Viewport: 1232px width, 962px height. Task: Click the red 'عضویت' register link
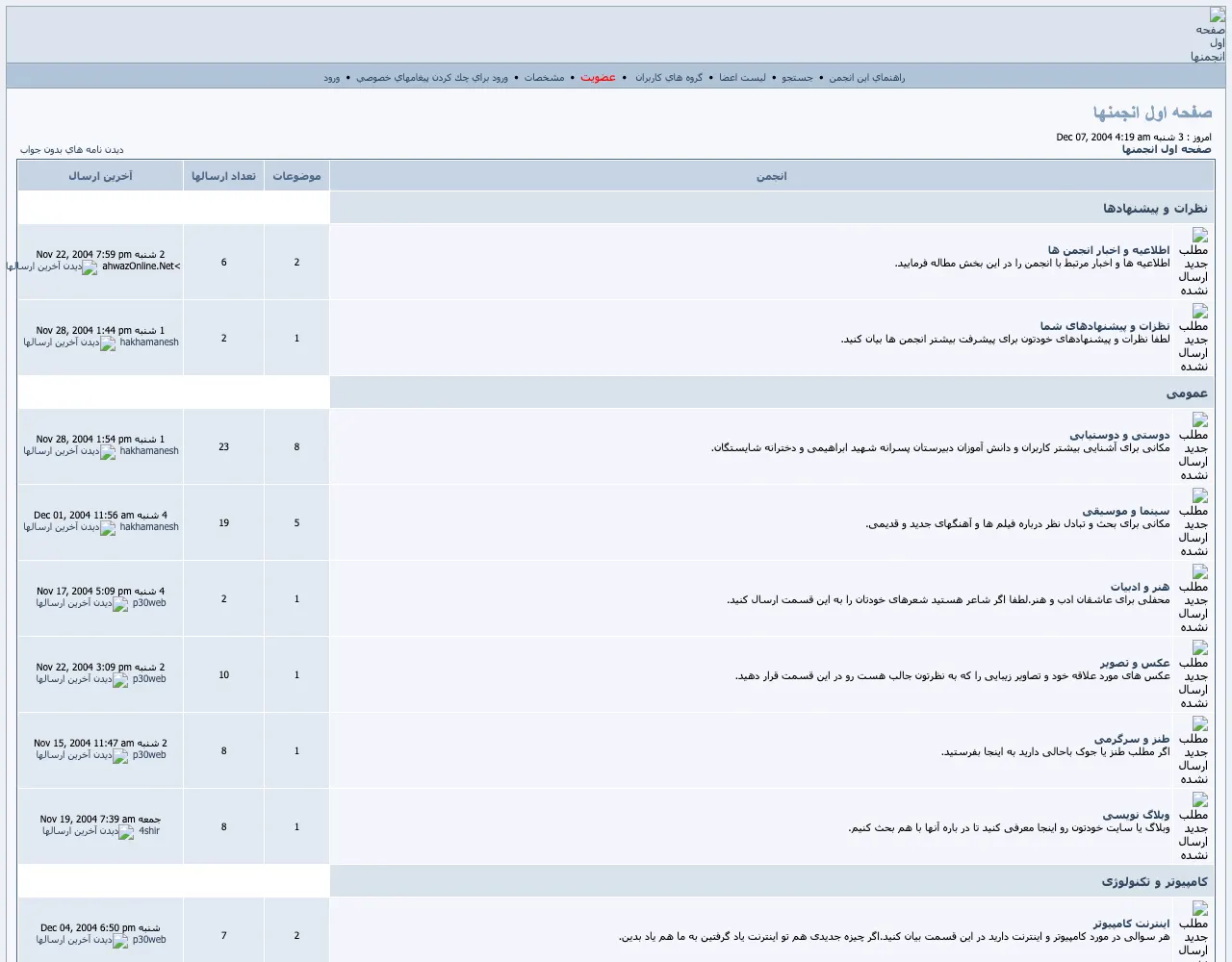pos(598,78)
